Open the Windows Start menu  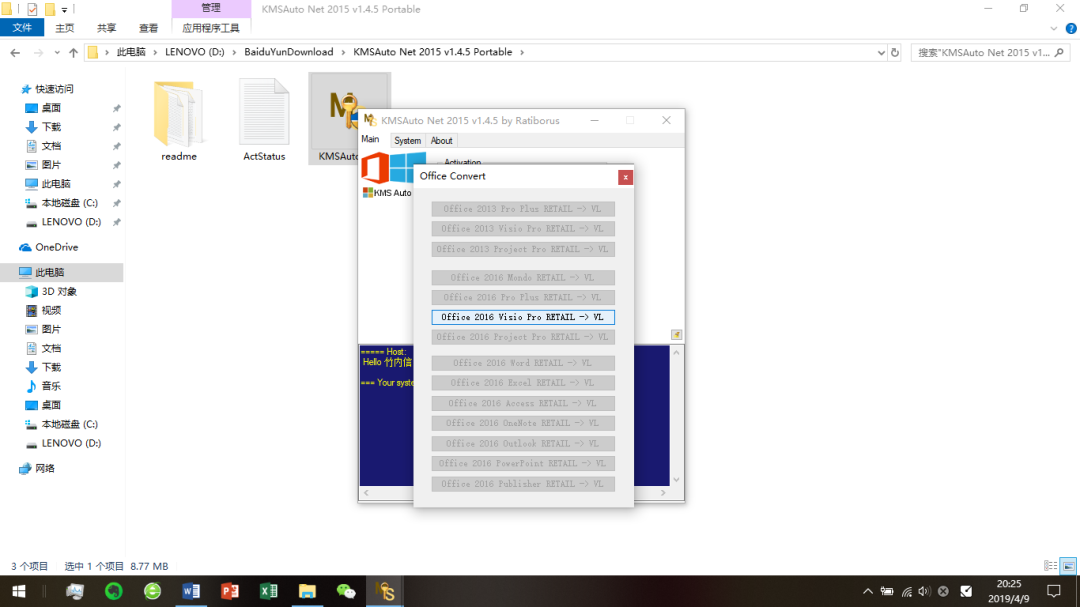(19, 591)
